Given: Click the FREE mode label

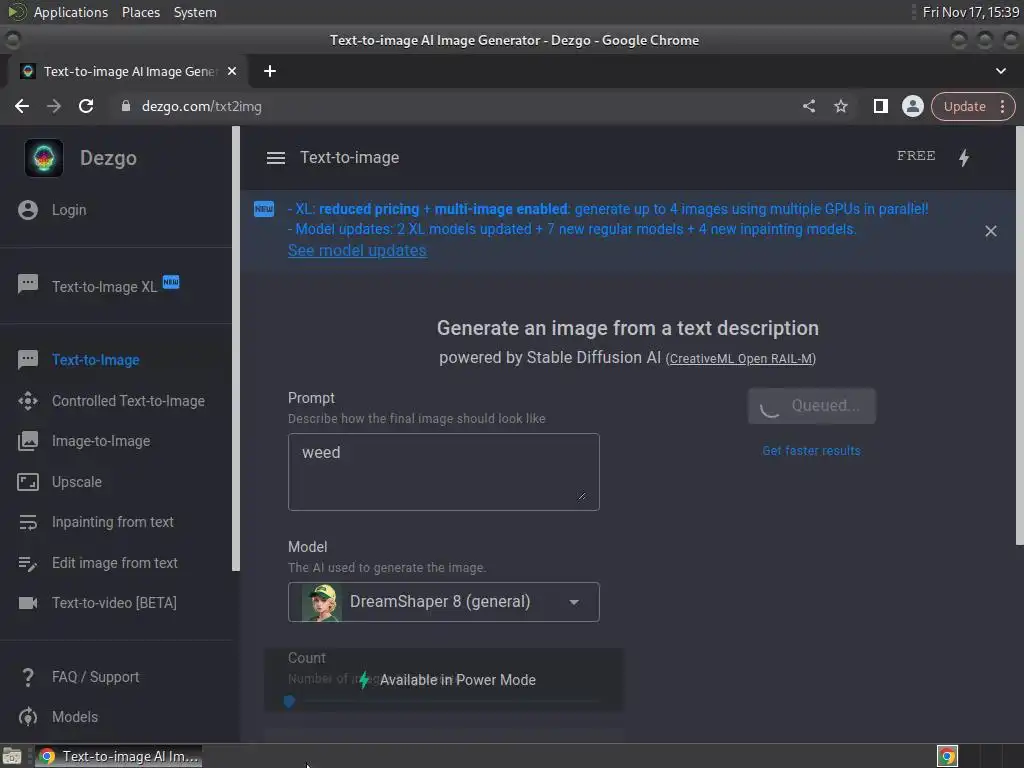Looking at the screenshot, I should (916, 156).
